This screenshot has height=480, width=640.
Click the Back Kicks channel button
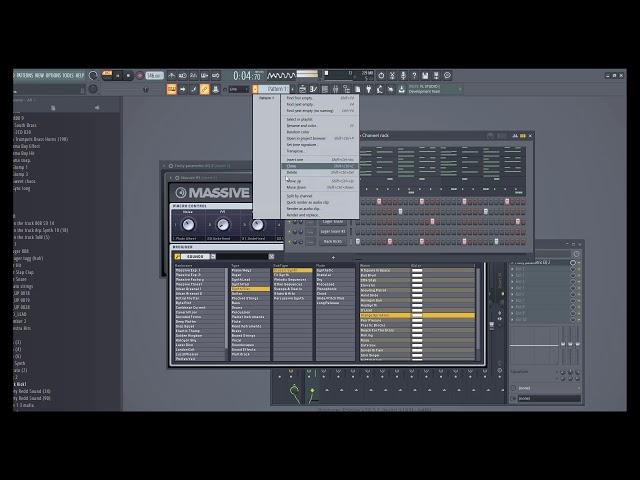coord(332,241)
